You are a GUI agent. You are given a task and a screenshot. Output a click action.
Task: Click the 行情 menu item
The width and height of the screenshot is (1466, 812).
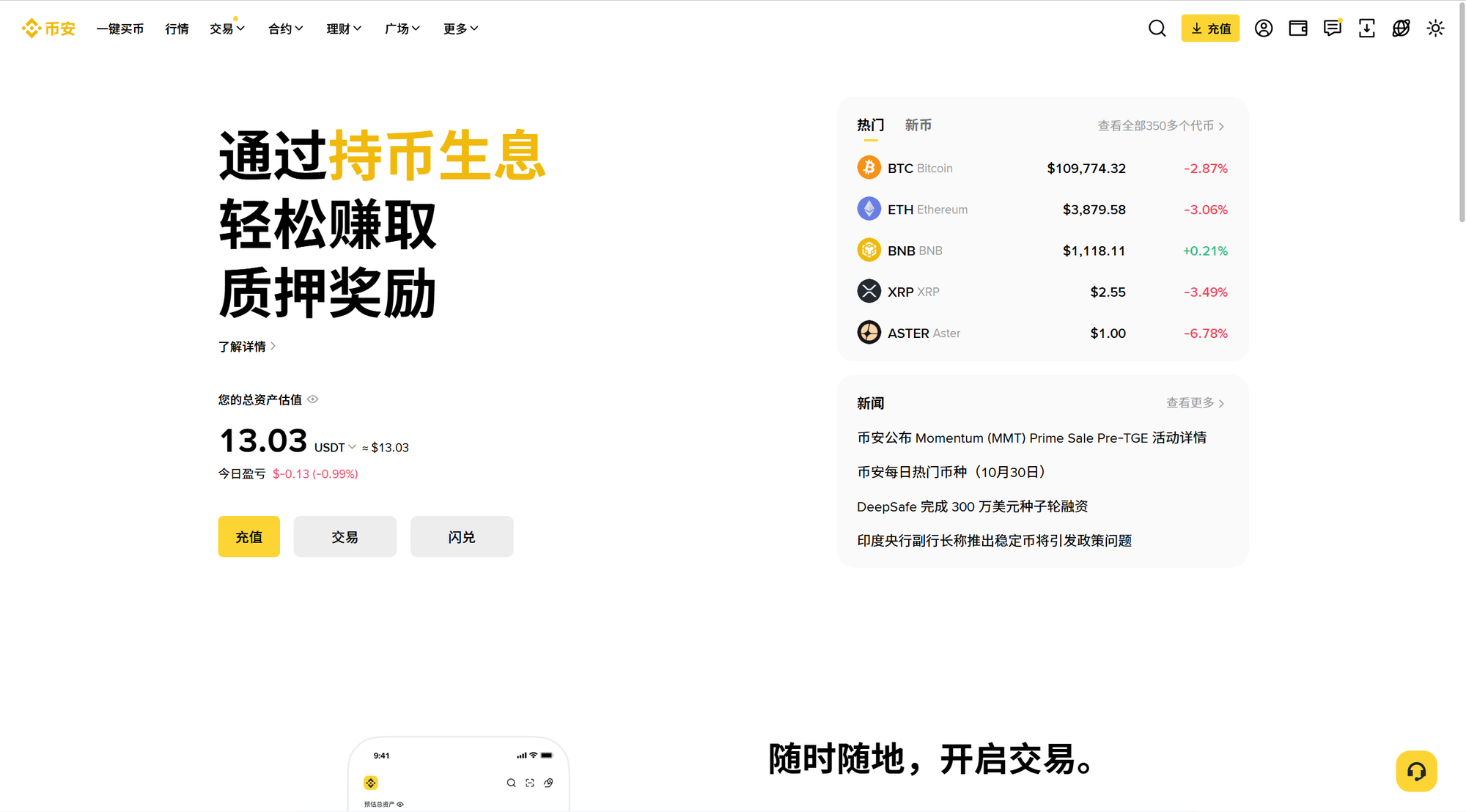coord(176,29)
